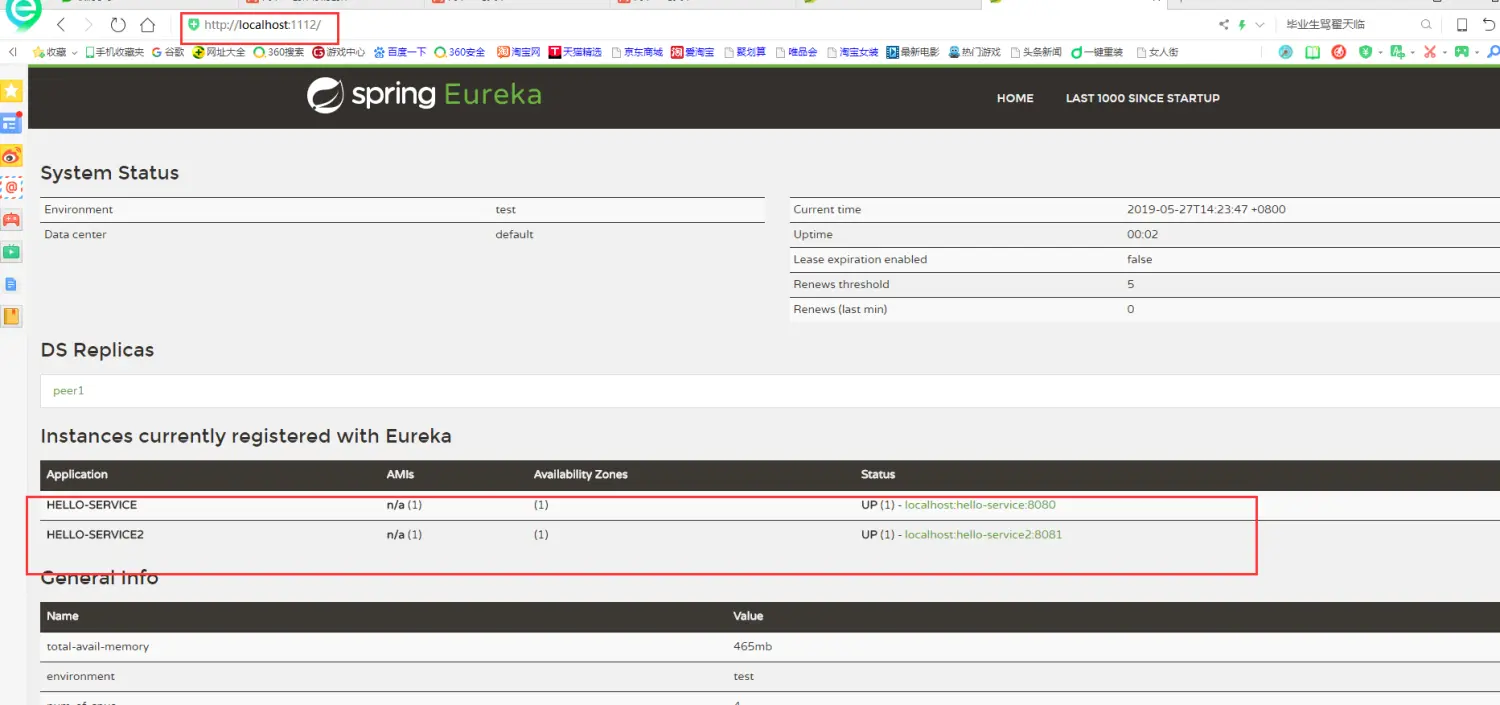
Task: Open the blue document sidebar icon
Action: point(11,284)
